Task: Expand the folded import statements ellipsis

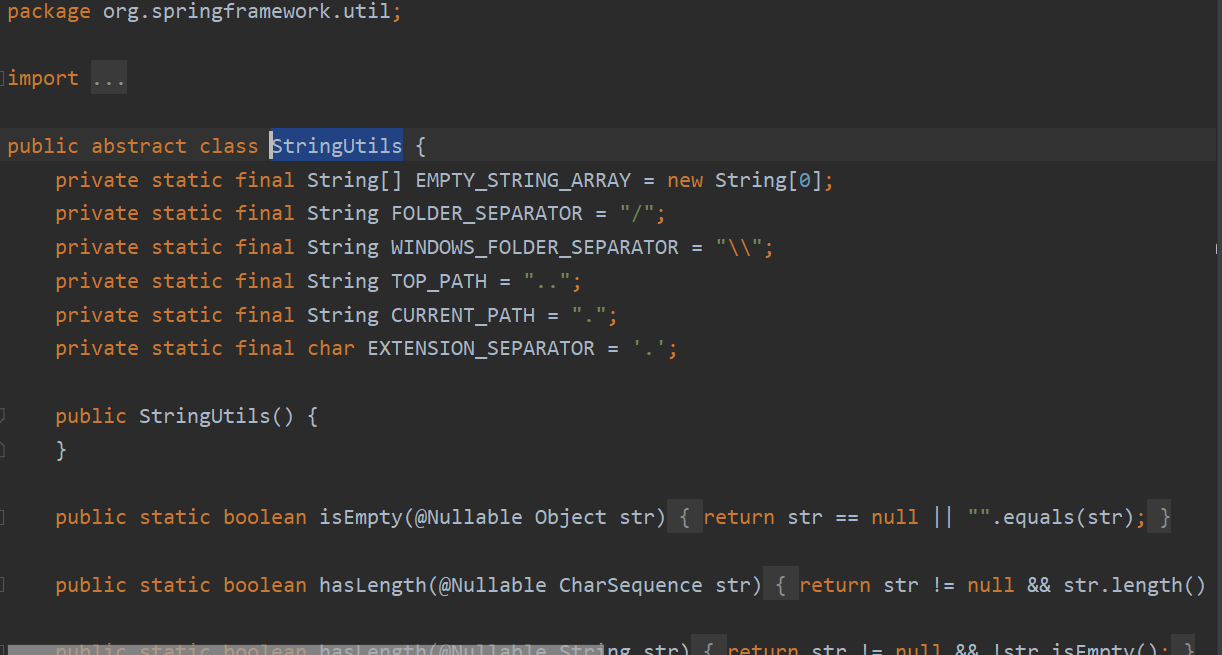Action: 109,79
